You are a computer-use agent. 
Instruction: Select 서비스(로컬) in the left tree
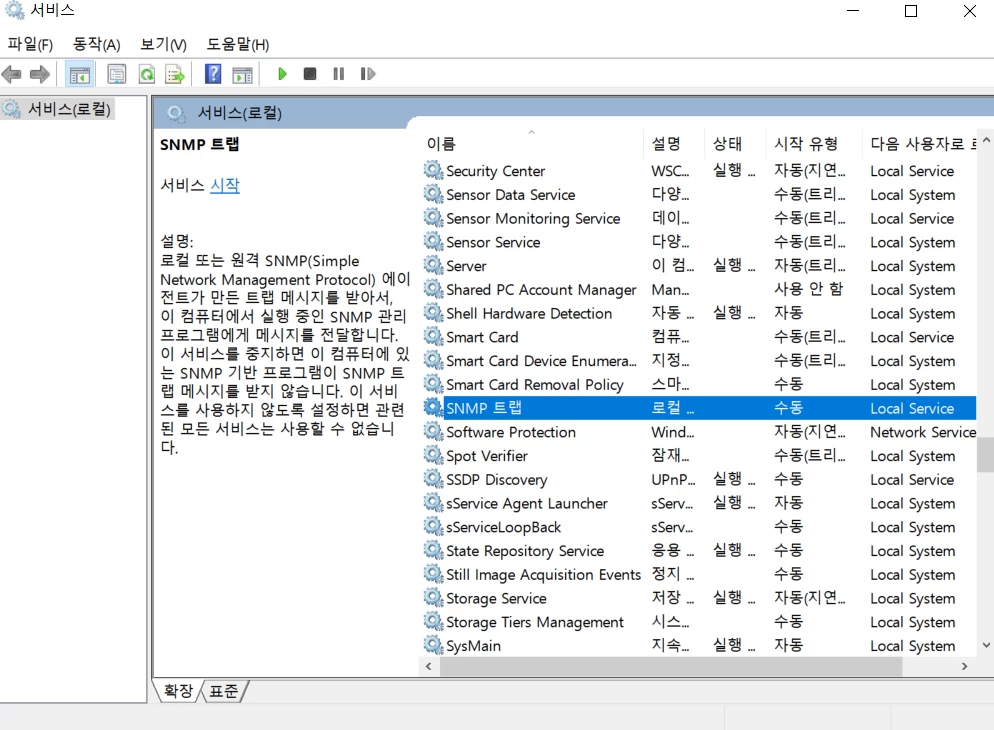tap(69, 109)
